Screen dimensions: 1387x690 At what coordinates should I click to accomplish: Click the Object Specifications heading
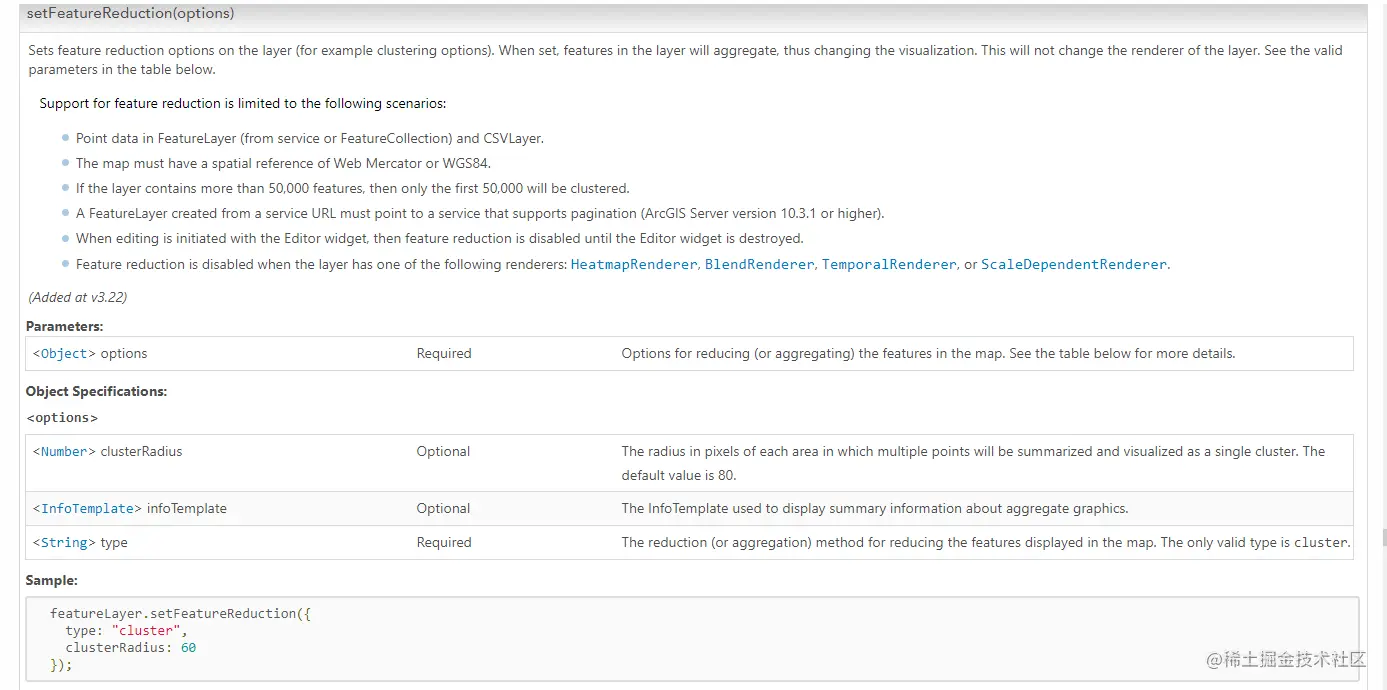tap(96, 392)
